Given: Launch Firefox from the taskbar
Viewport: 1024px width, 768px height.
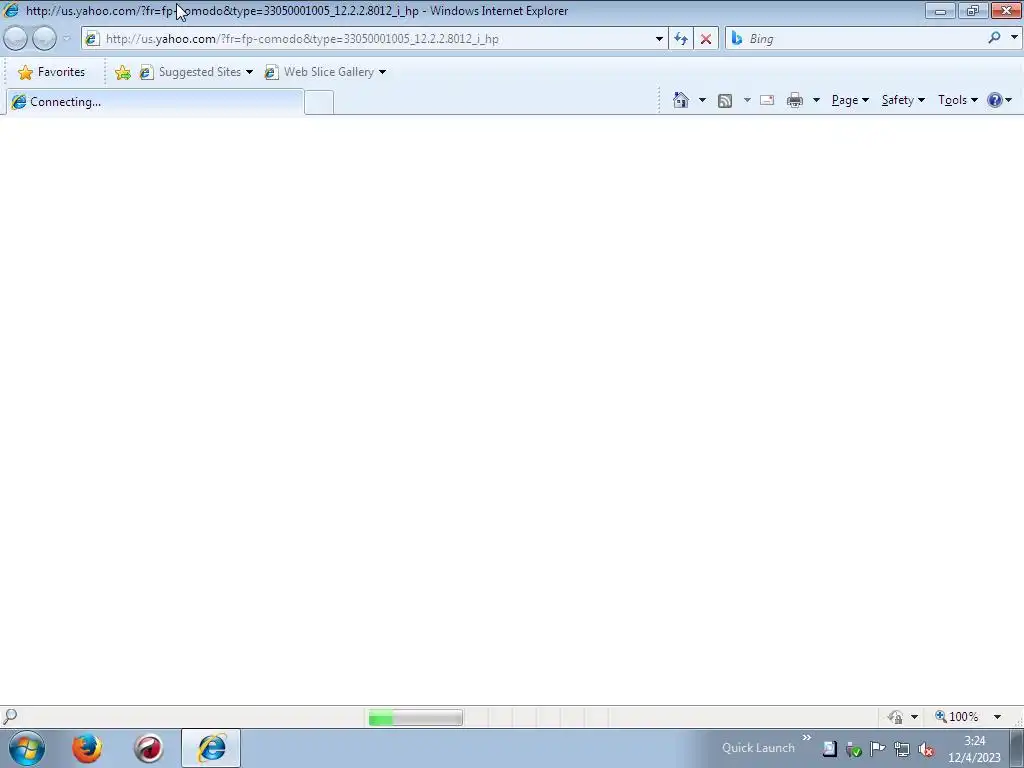Looking at the screenshot, I should pyautogui.click(x=87, y=748).
